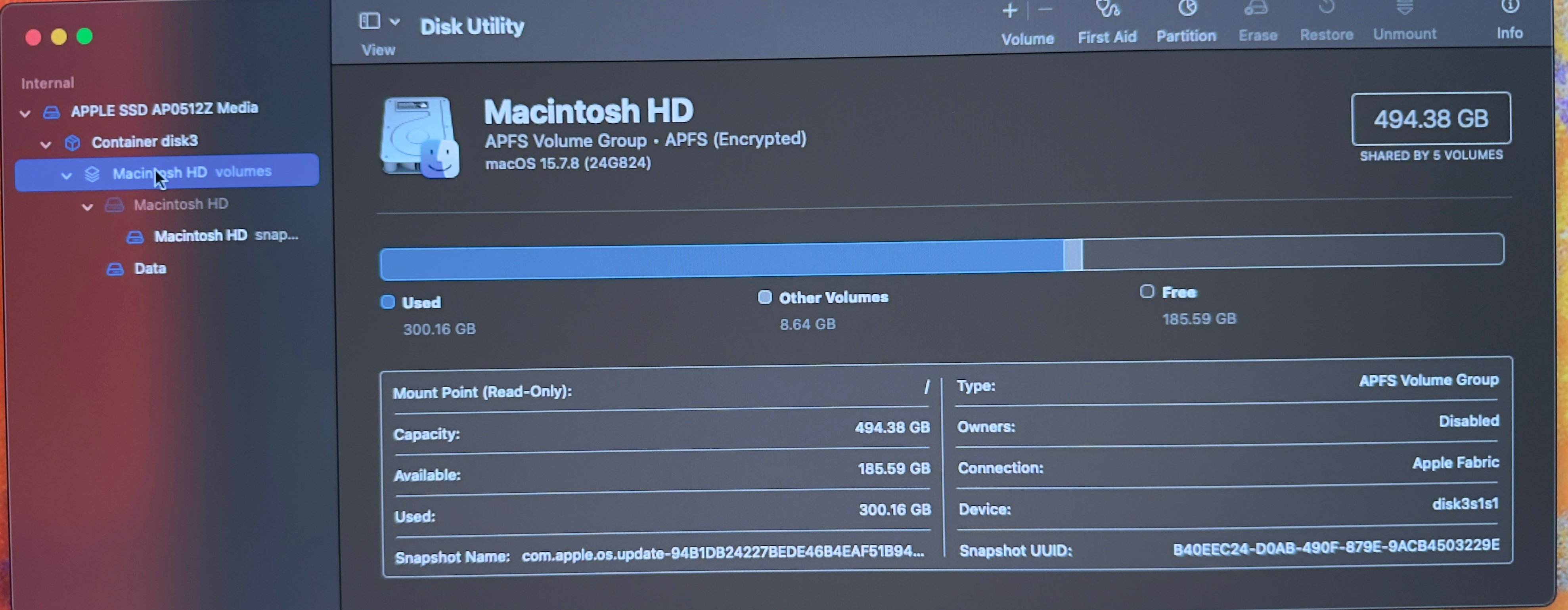Click SHARED BY 5 VOLUMES text

click(1431, 155)
